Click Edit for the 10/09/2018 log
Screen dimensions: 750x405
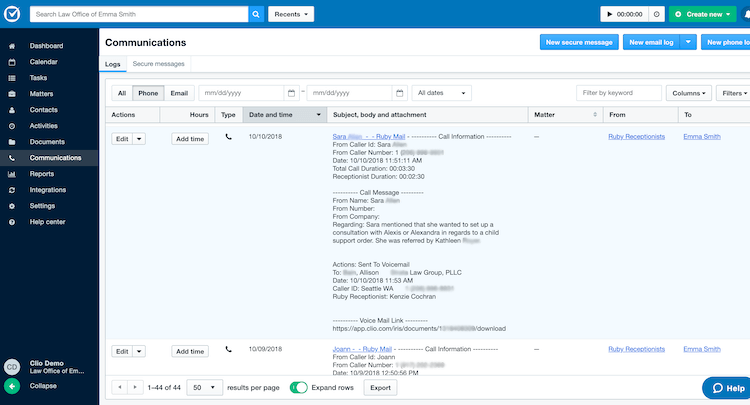[x=122, y=351]
